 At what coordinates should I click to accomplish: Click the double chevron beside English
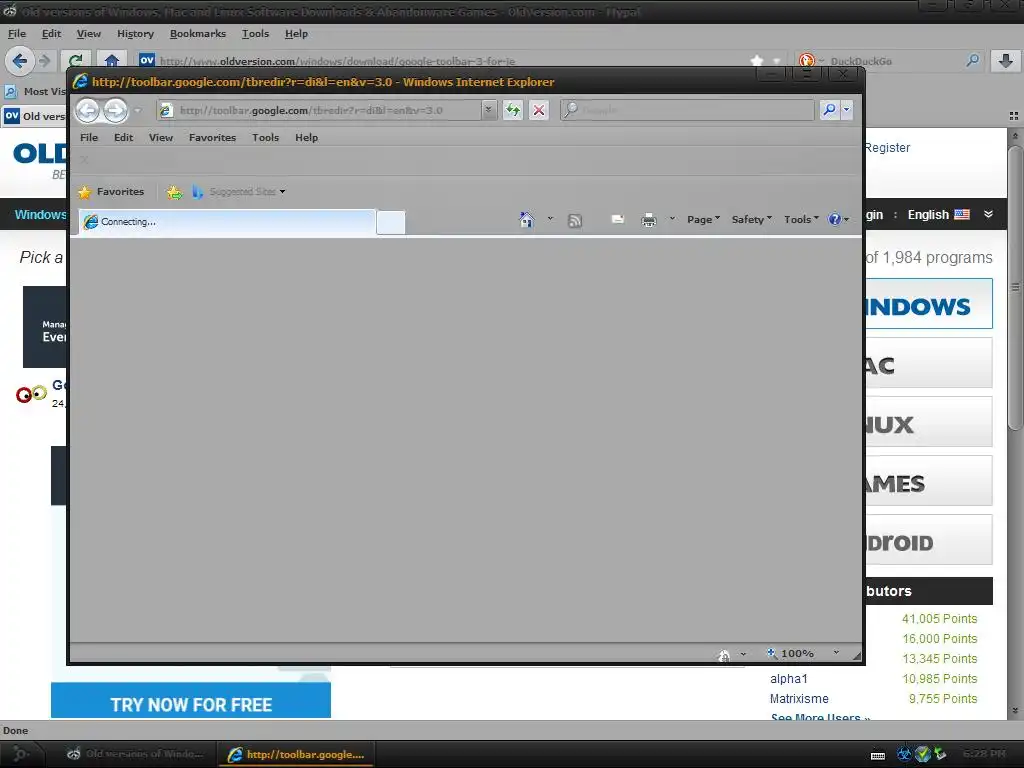(x=988, y=214)
